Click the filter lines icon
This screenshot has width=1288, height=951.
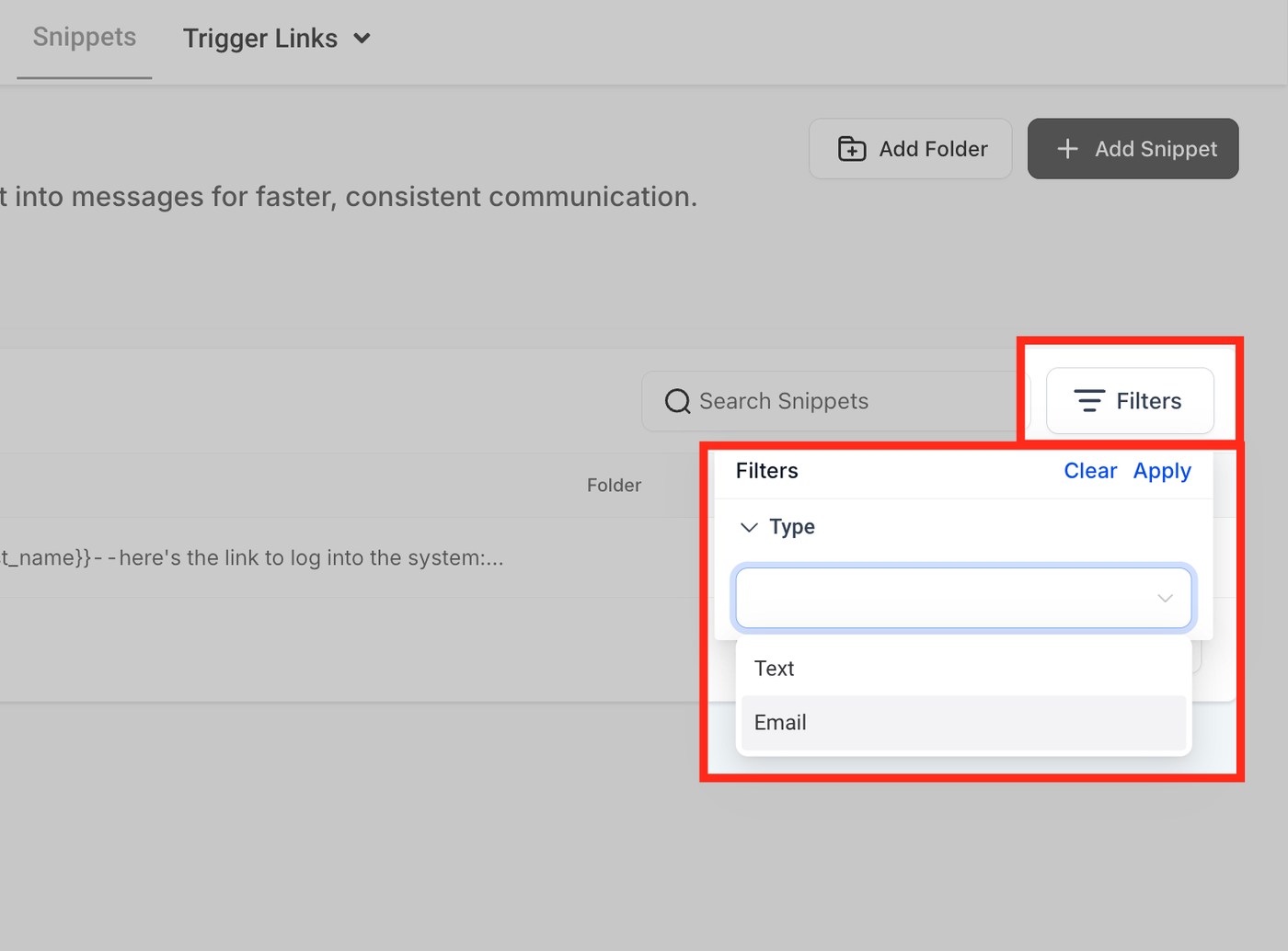click(1089, 401)
